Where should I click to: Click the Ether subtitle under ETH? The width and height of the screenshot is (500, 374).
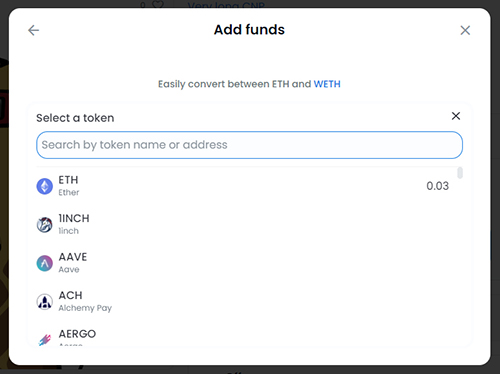pyautogui.click(x=69, y=193)
